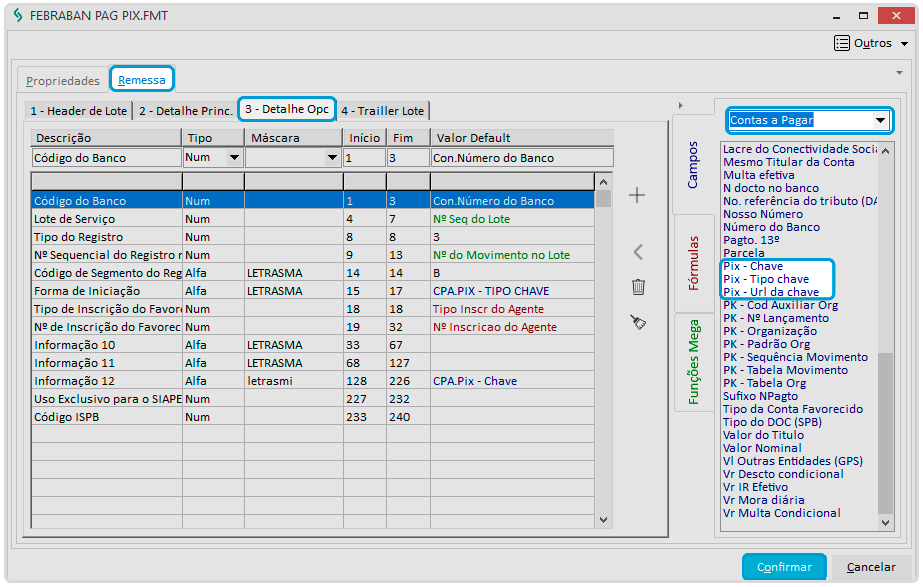Click the fields list scrollbar up arrow

885,151
